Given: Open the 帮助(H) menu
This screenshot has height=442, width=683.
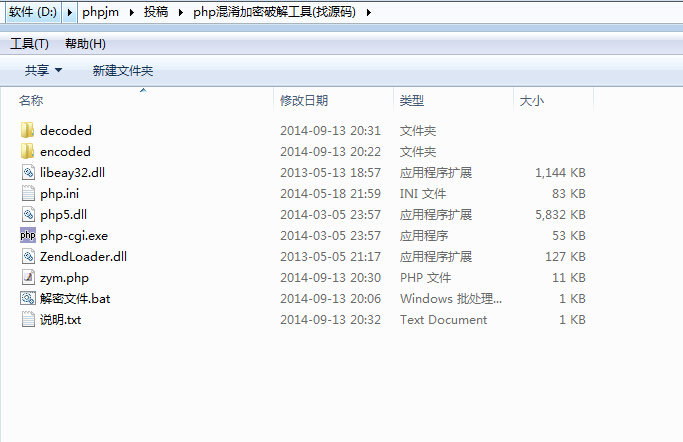Looking at the screenshot, I should (85, 44).
